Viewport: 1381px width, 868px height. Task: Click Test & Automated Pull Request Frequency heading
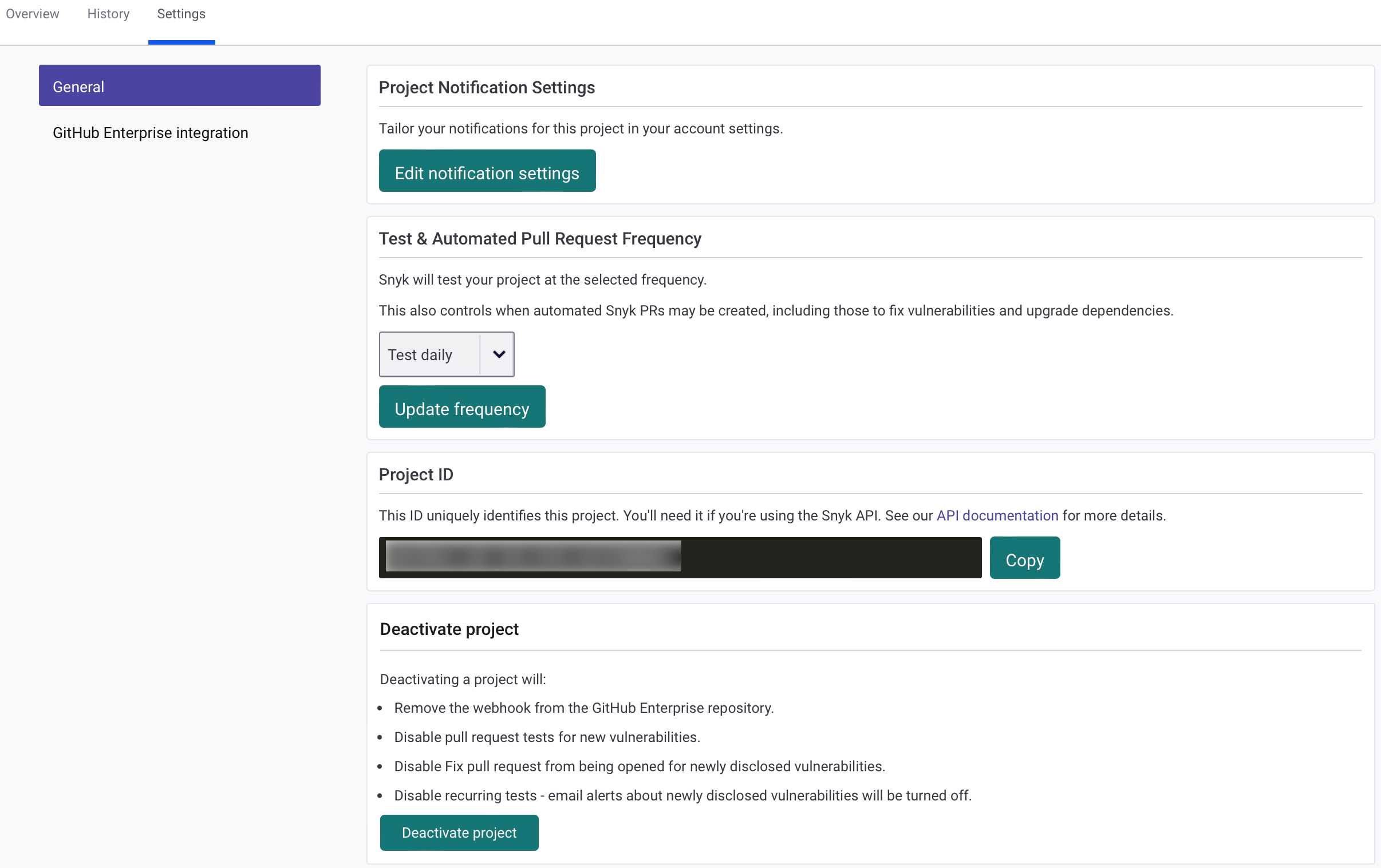tap(540, 239)
